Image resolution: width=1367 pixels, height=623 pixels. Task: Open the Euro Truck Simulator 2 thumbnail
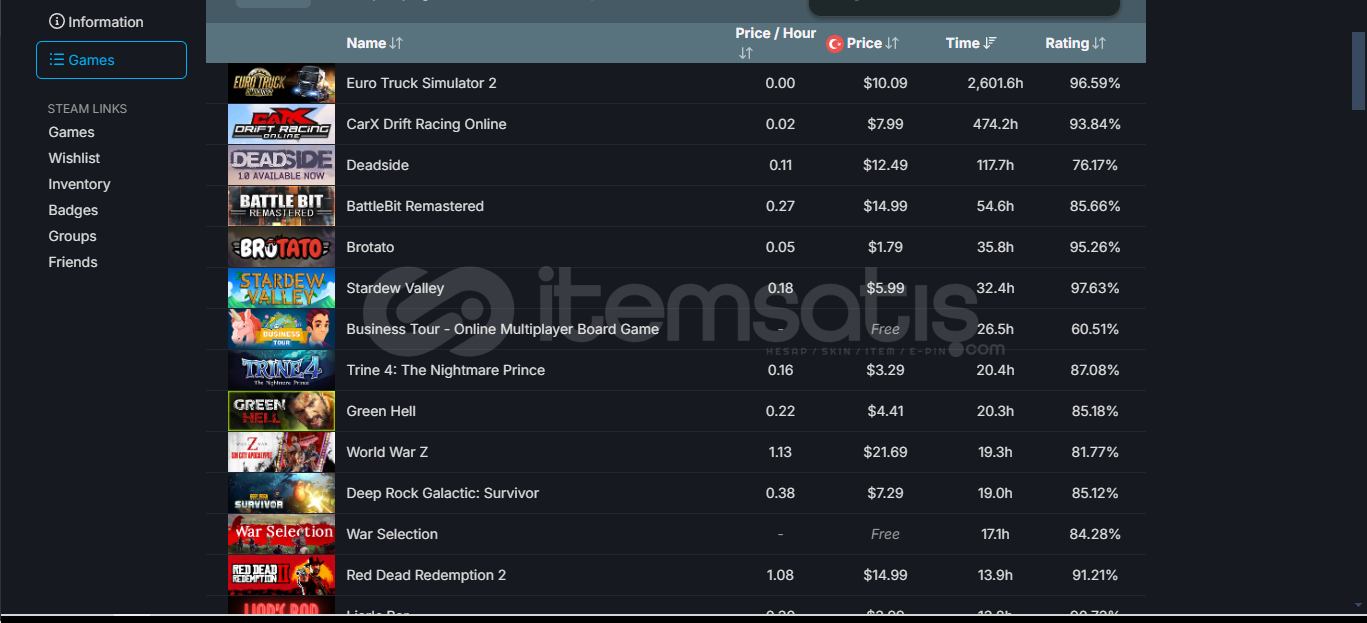pos(281,83)
